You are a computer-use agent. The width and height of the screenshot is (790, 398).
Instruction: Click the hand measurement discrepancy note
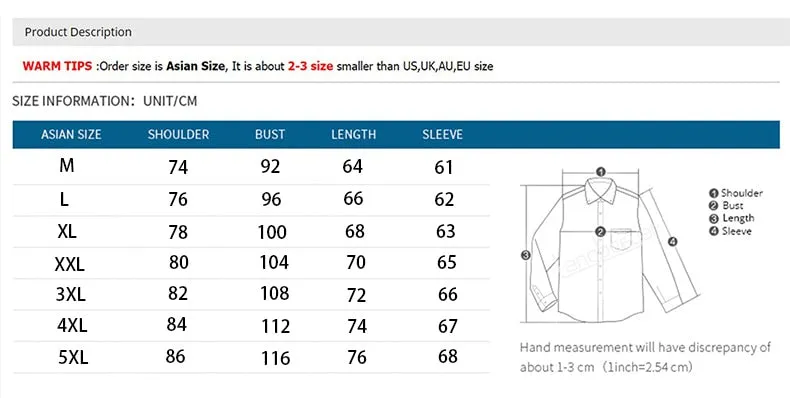click(645, 357)
